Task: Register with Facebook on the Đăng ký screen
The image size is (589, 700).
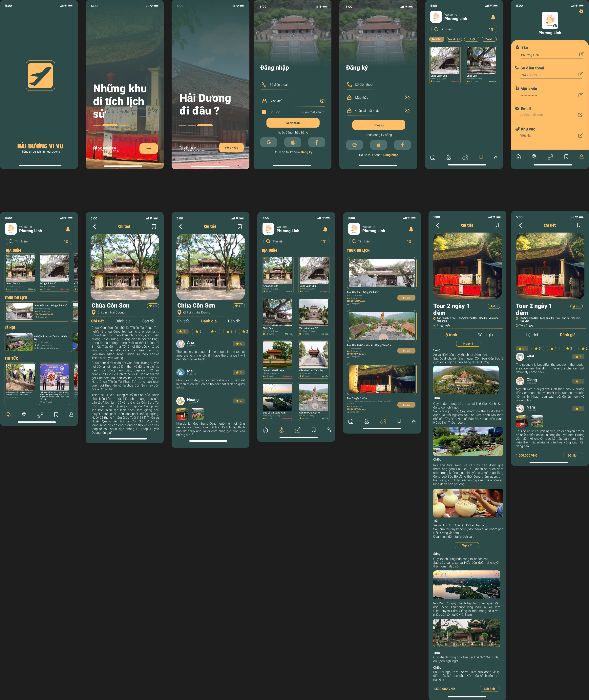Action: [x=402, y=145]
